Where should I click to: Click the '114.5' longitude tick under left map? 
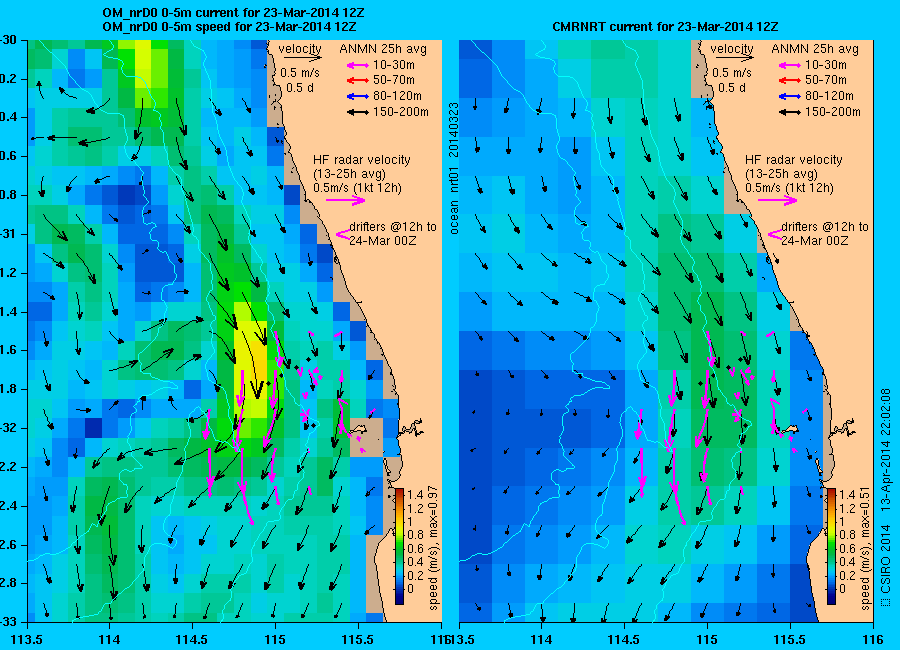(192, 639)
